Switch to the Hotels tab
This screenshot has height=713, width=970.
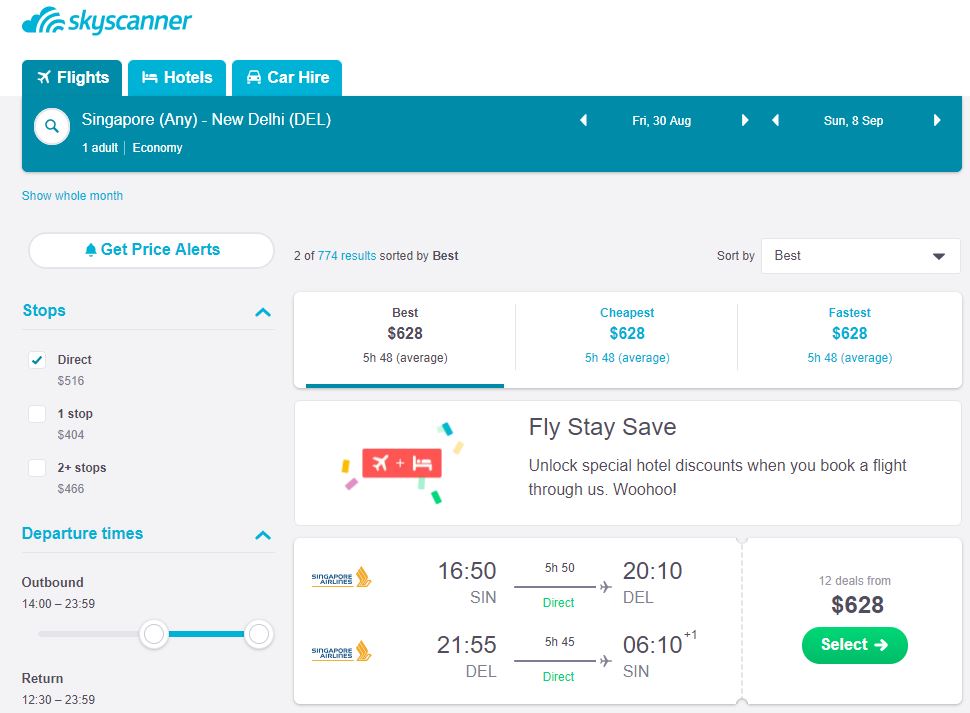[177, 78]
